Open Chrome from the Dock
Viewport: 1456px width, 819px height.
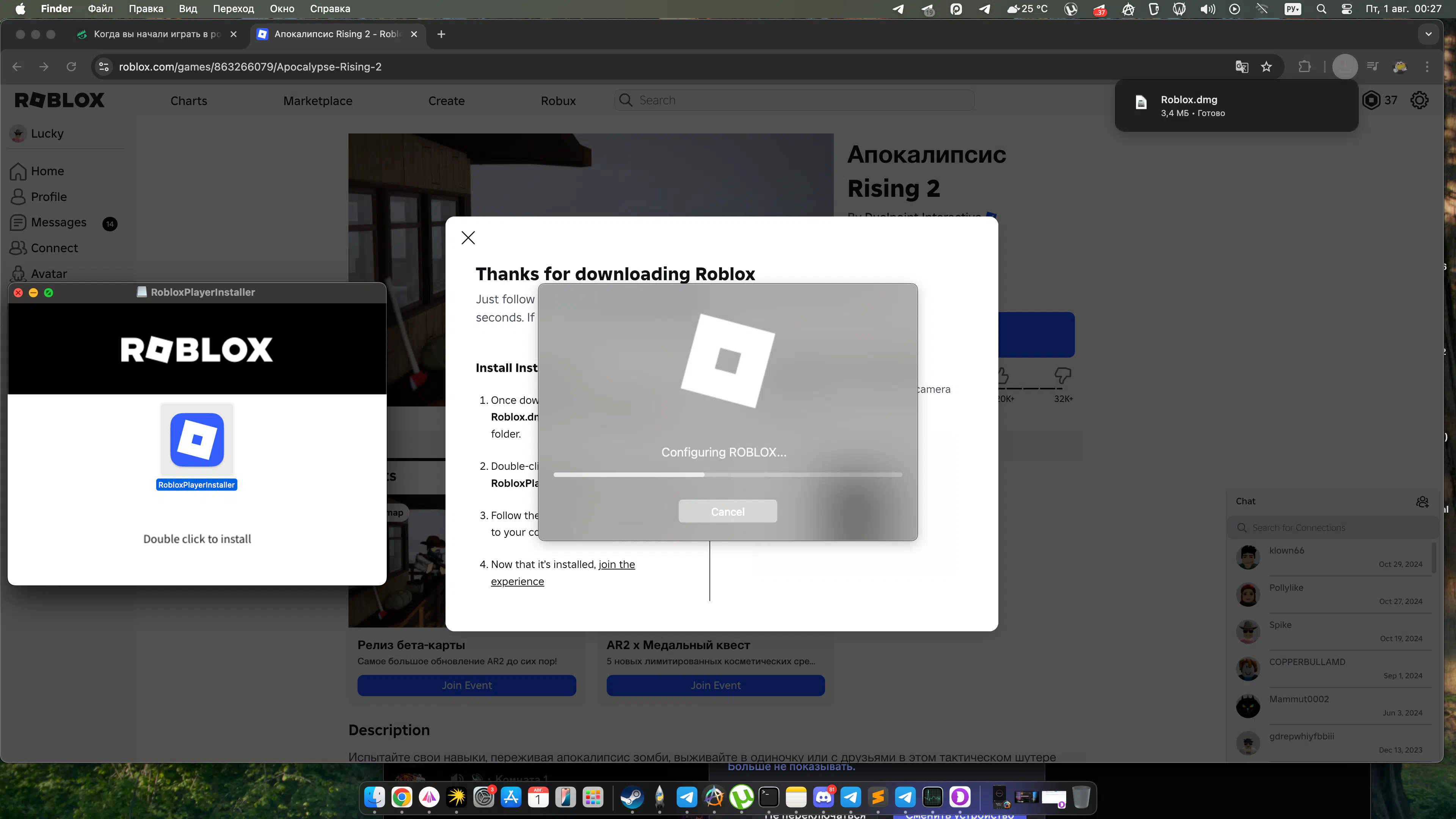401,797
